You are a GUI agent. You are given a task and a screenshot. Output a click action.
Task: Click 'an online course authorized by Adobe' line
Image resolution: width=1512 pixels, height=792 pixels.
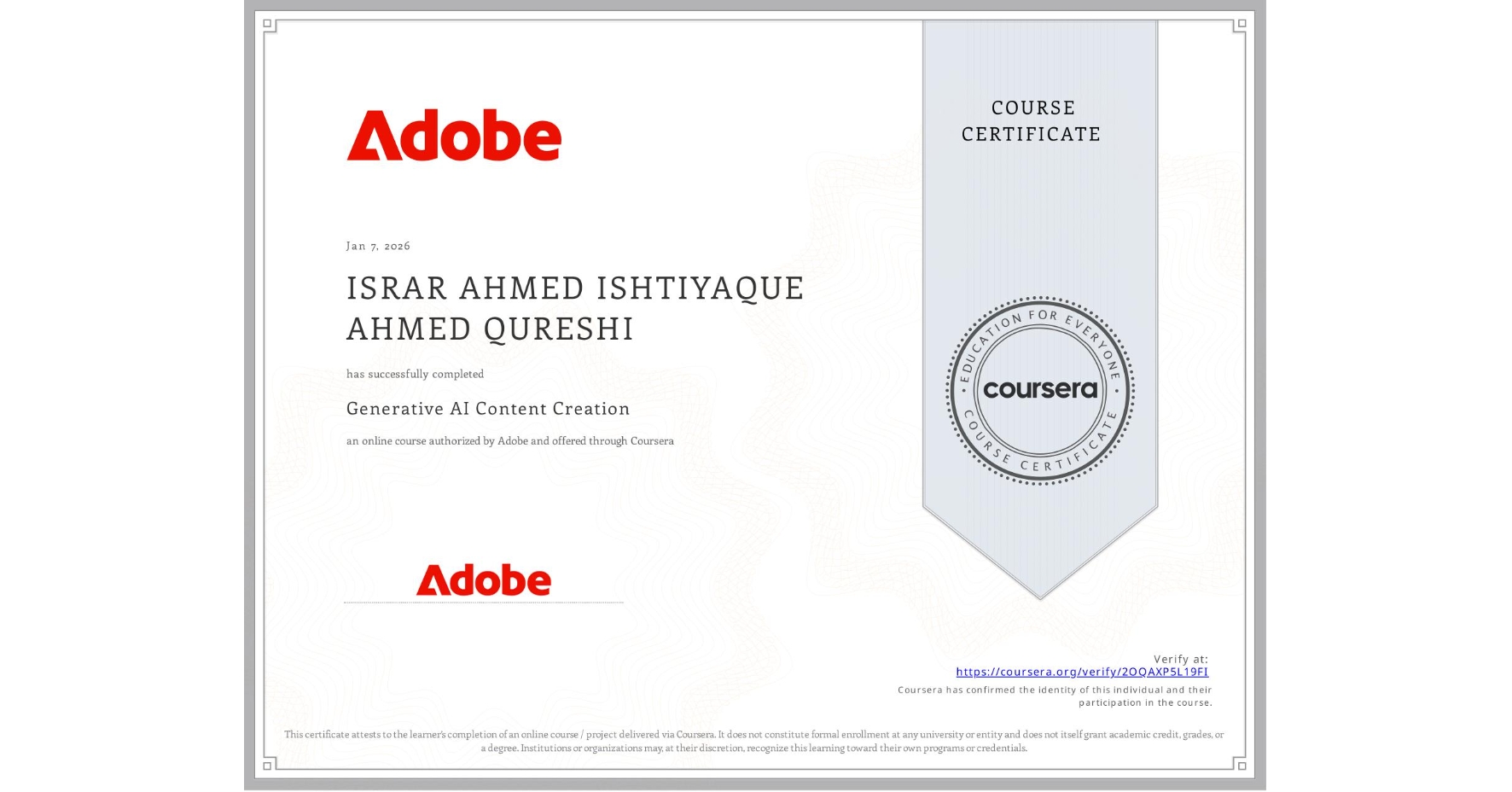pyautogui.click(x=509, y=441)
